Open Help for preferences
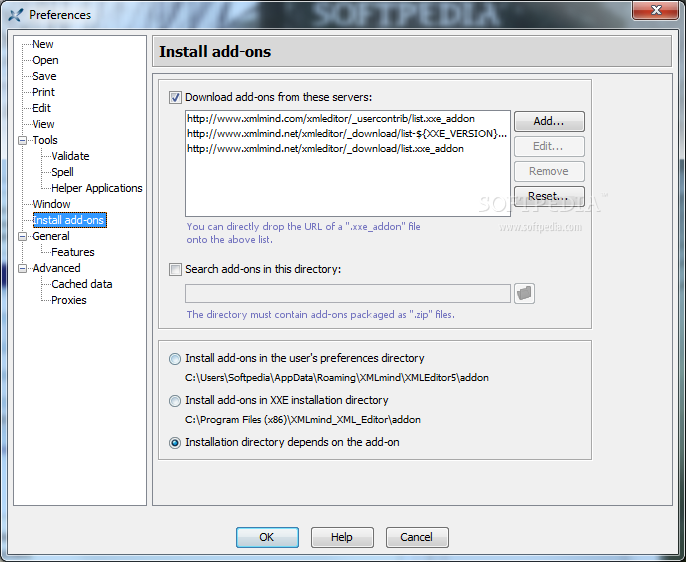The width and height of the screenshot is (686, 562). [342, 537]
